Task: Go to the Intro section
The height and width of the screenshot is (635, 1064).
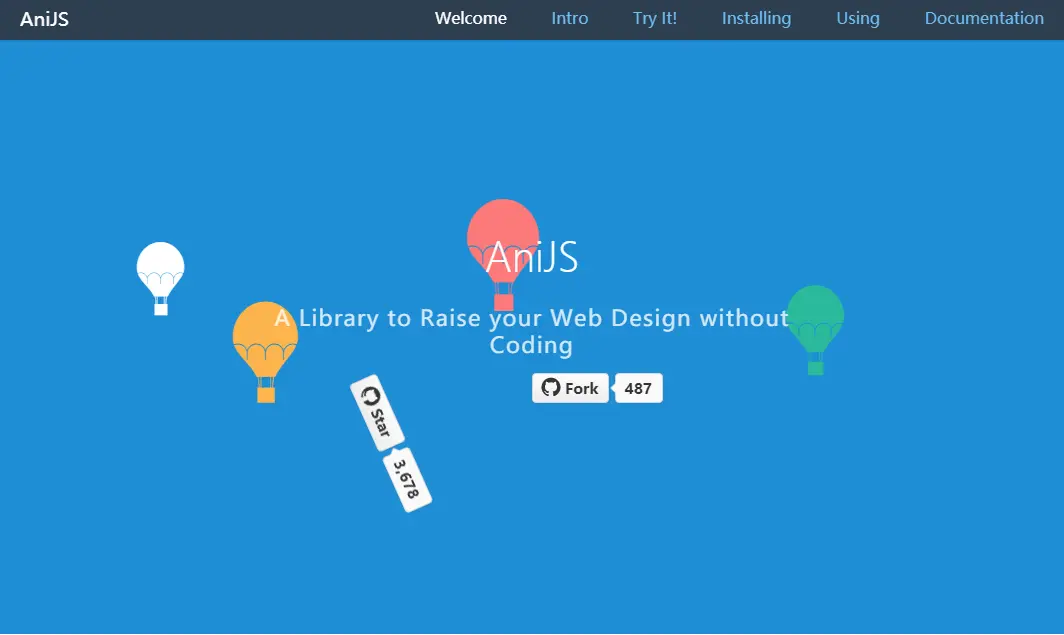Action: point(569,18)
